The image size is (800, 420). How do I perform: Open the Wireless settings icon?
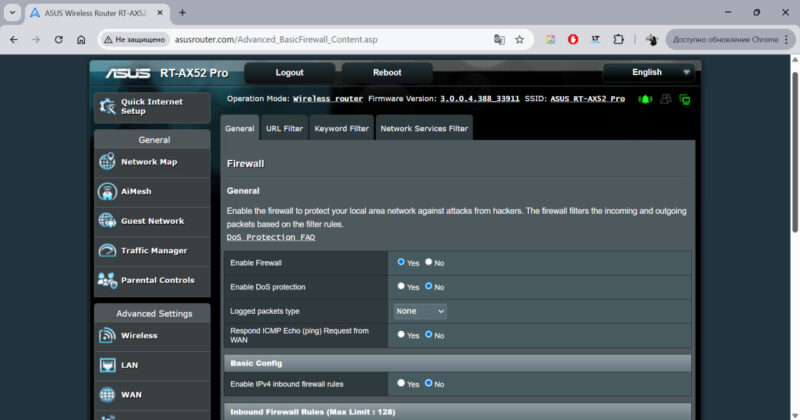[x=107, y=335]
